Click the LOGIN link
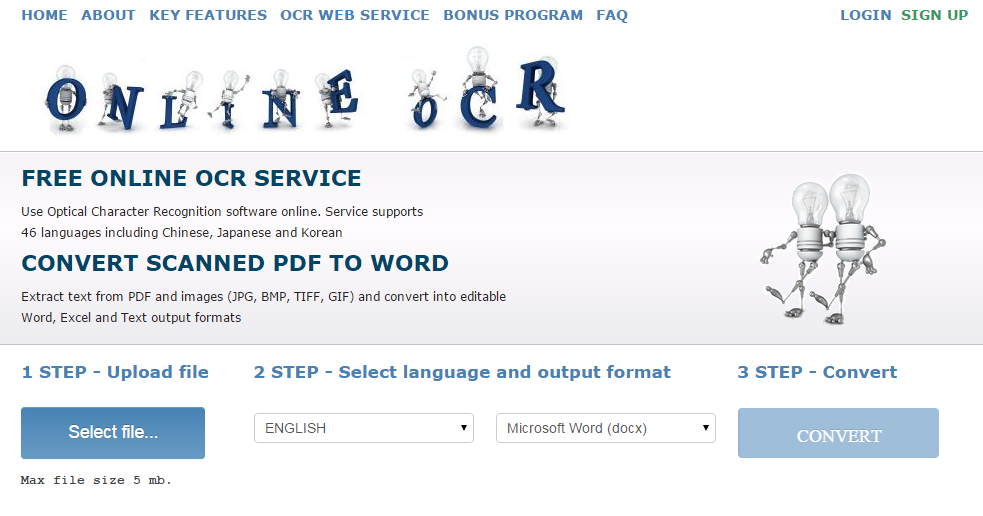 click(x=865, y=15)
